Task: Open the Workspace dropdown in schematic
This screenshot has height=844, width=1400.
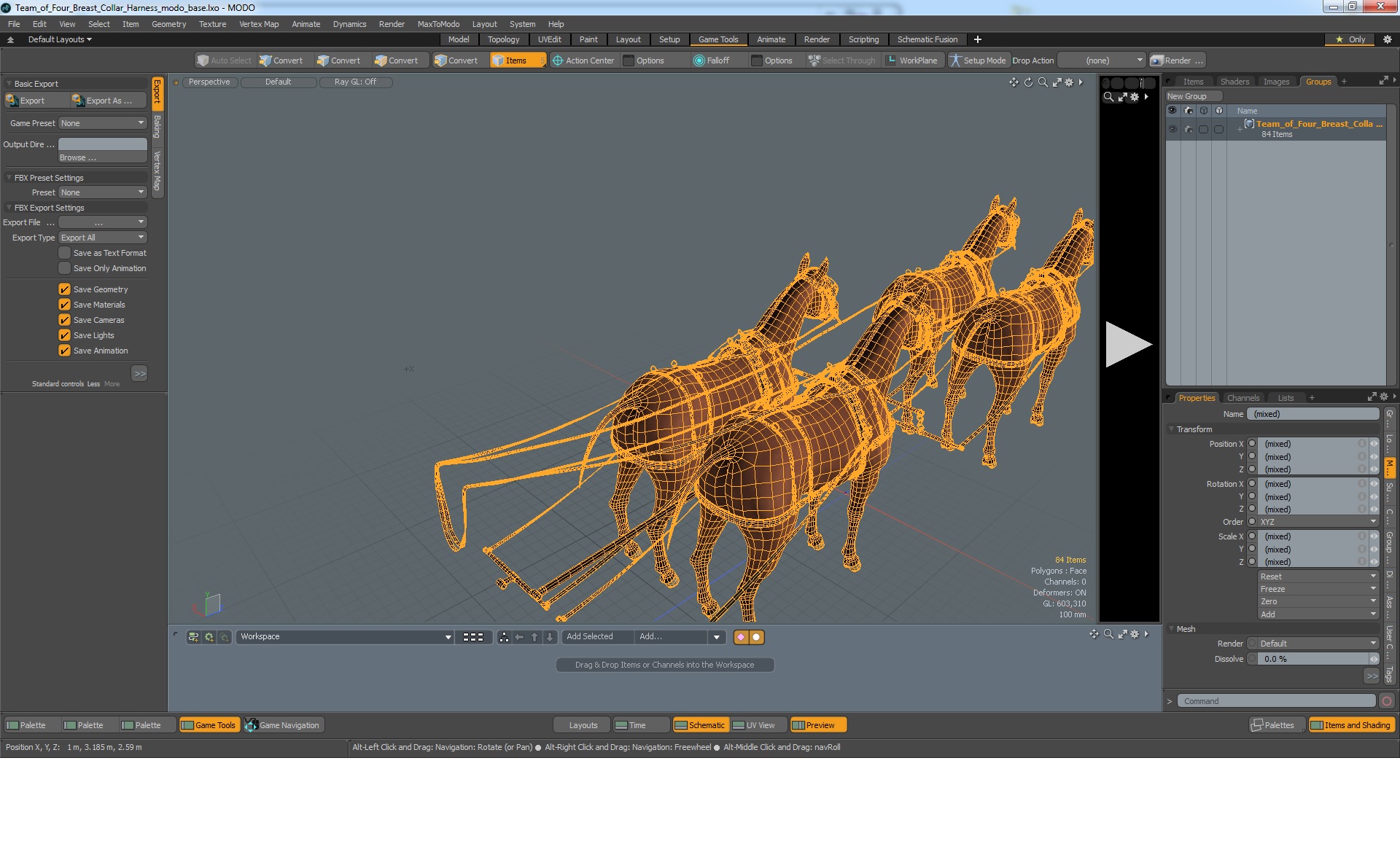Action: tap(345, 637)
